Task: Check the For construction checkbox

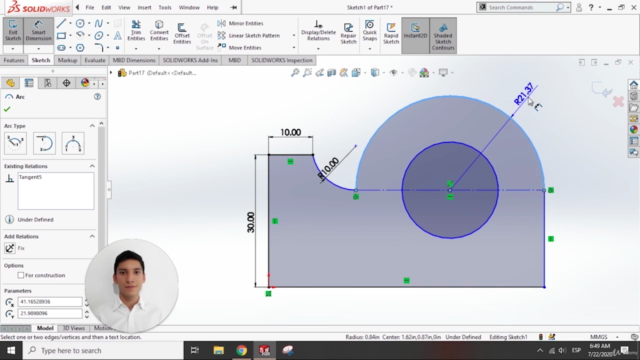Action: point(21,276)
